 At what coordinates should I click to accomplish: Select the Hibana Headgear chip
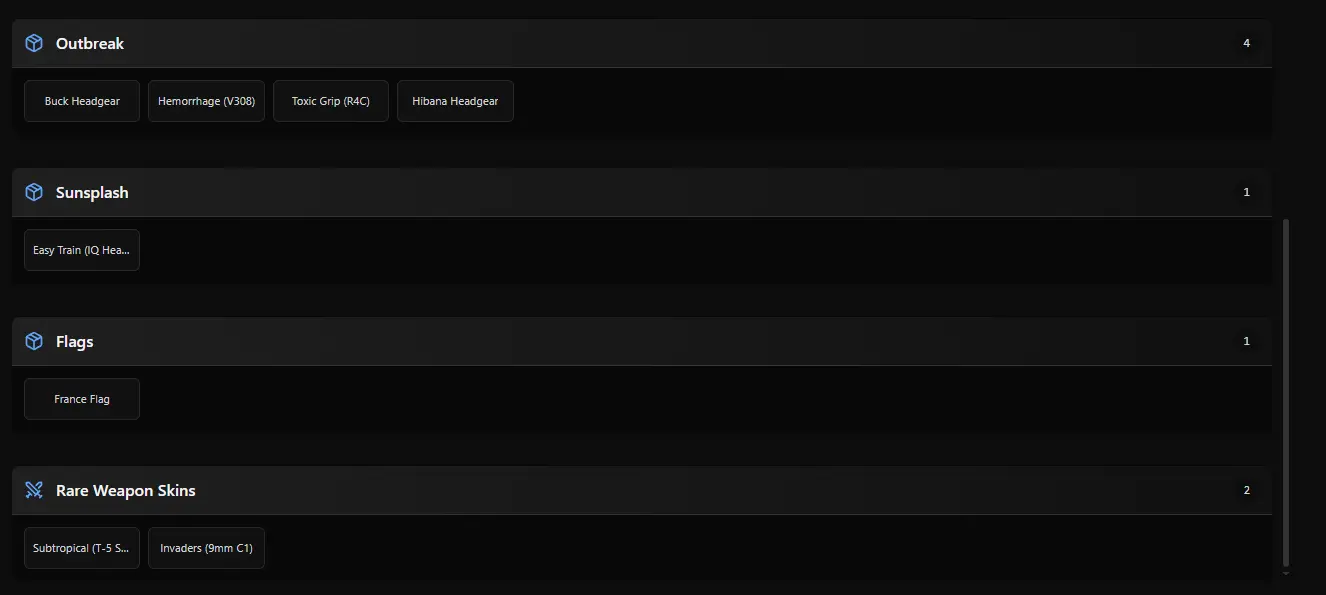tap(455, 101)
